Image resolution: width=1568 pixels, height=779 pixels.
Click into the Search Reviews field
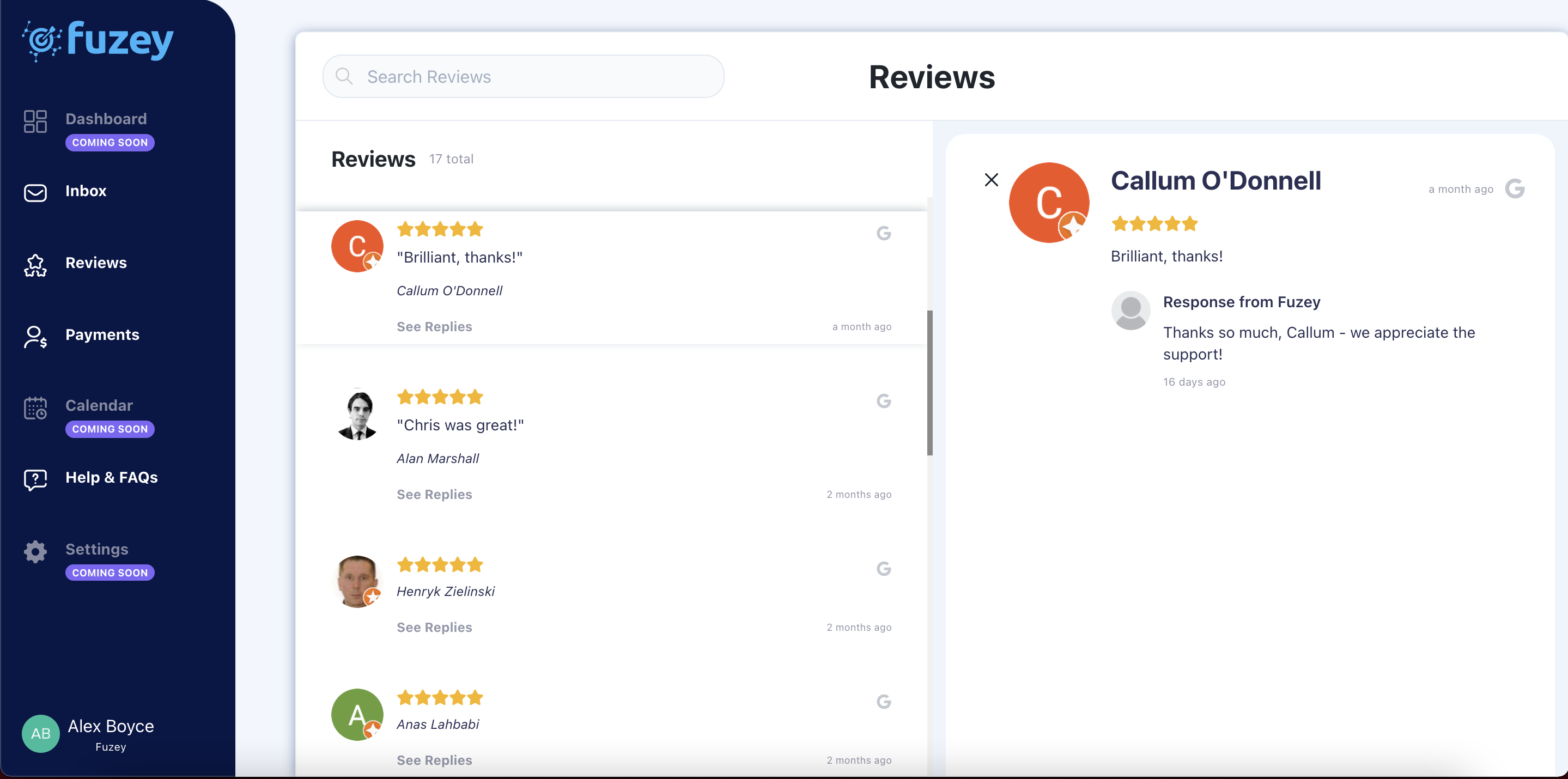tap(524, 76)
